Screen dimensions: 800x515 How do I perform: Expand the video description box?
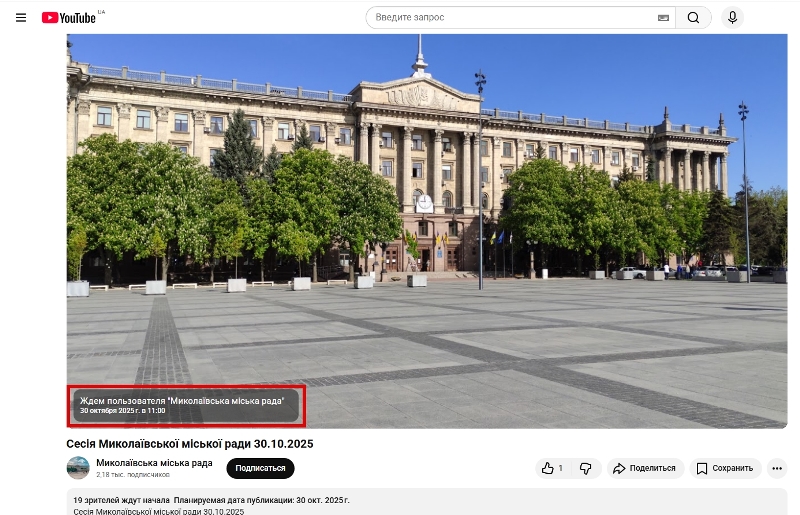click(420, 503)
